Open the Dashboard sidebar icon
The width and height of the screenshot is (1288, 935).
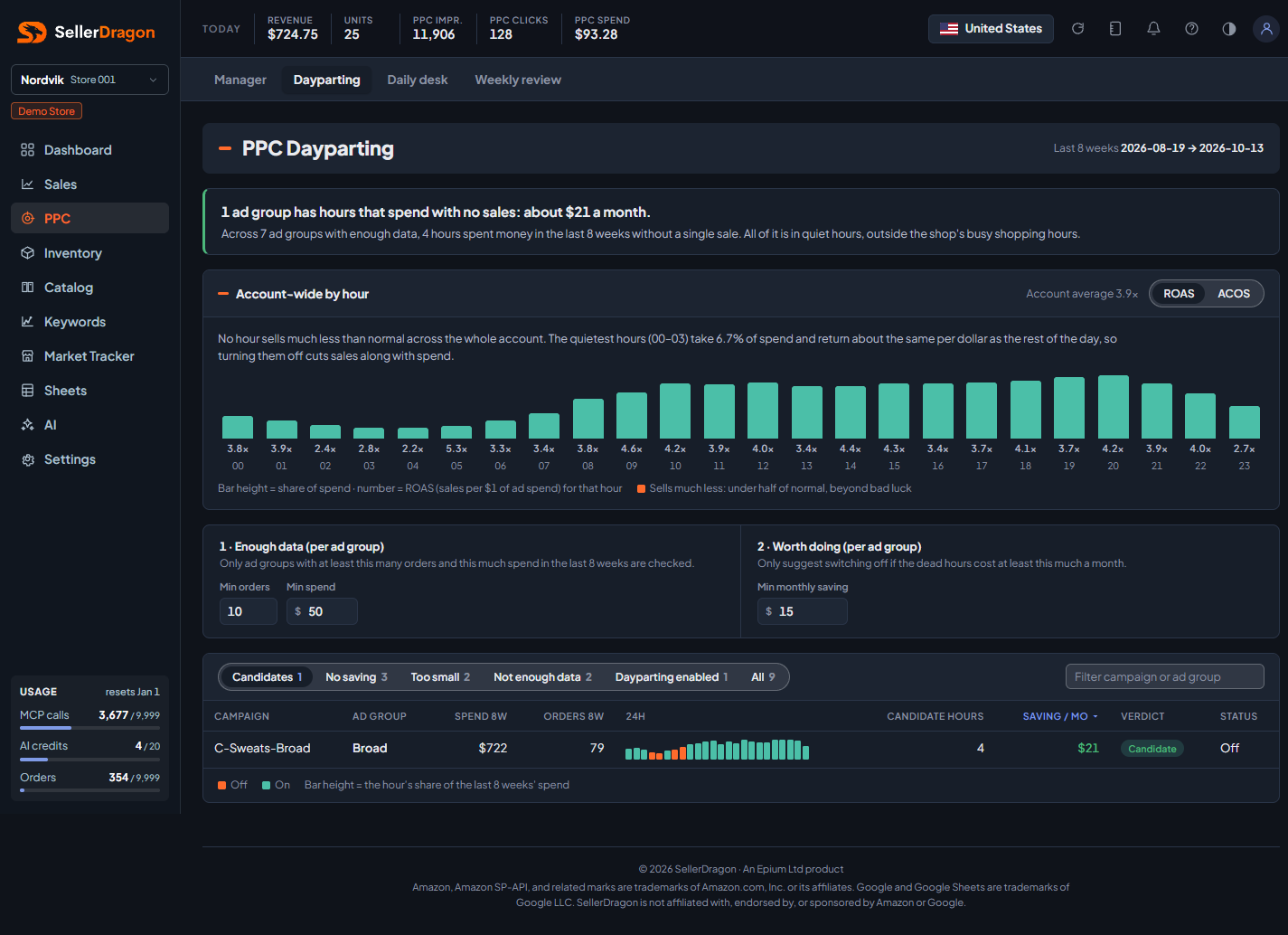pyautogui.click(x=28, y=150)
